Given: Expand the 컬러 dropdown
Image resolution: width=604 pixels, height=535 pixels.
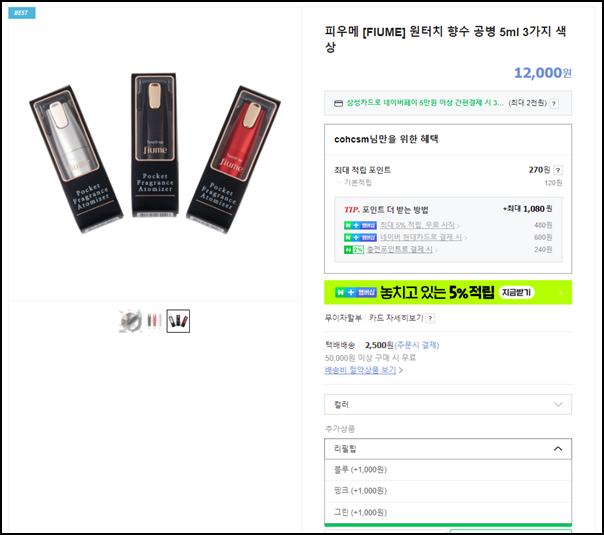Looking at the screenshot, I should coord(448,404).
